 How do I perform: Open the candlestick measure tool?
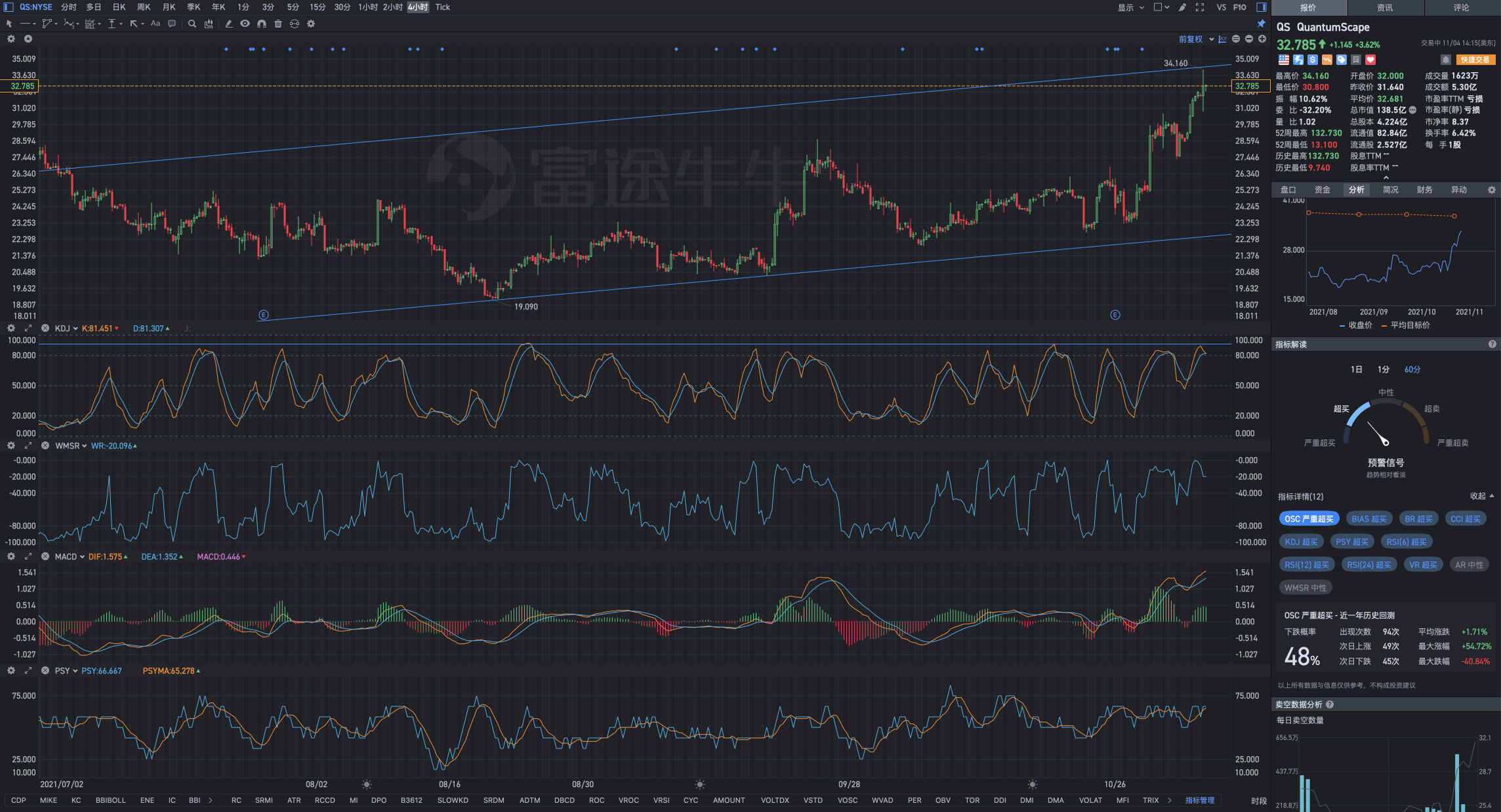209,24
